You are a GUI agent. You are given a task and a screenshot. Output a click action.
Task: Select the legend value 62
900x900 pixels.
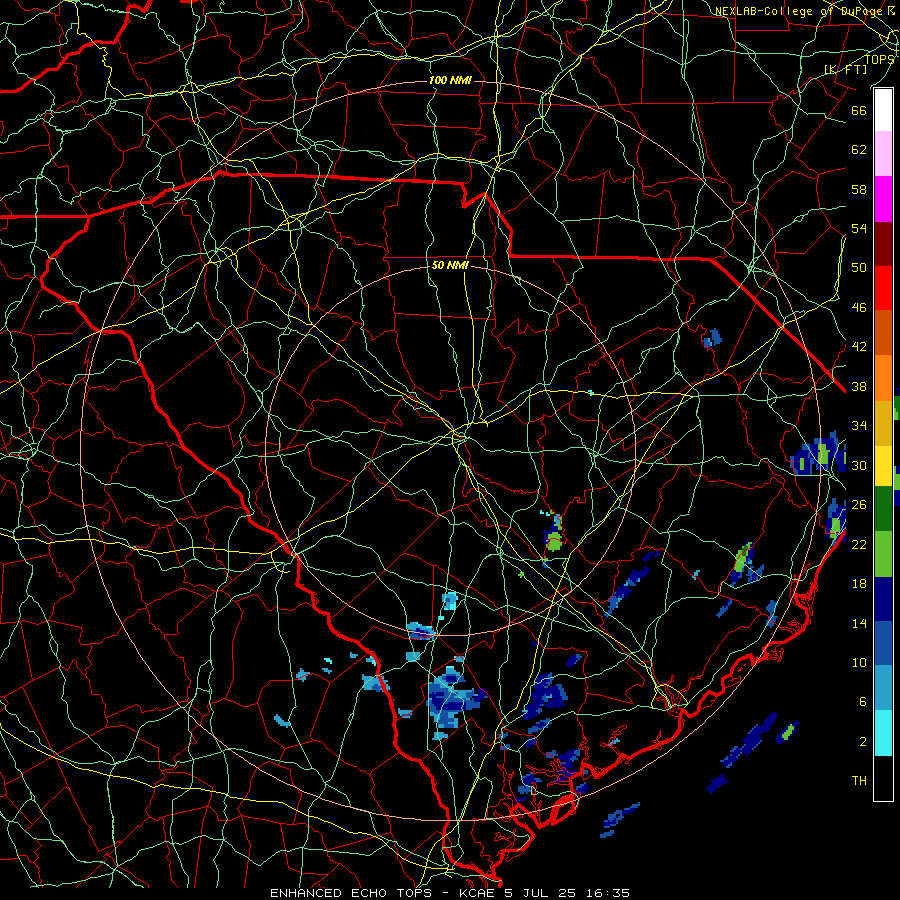click(x=859, y=150)
